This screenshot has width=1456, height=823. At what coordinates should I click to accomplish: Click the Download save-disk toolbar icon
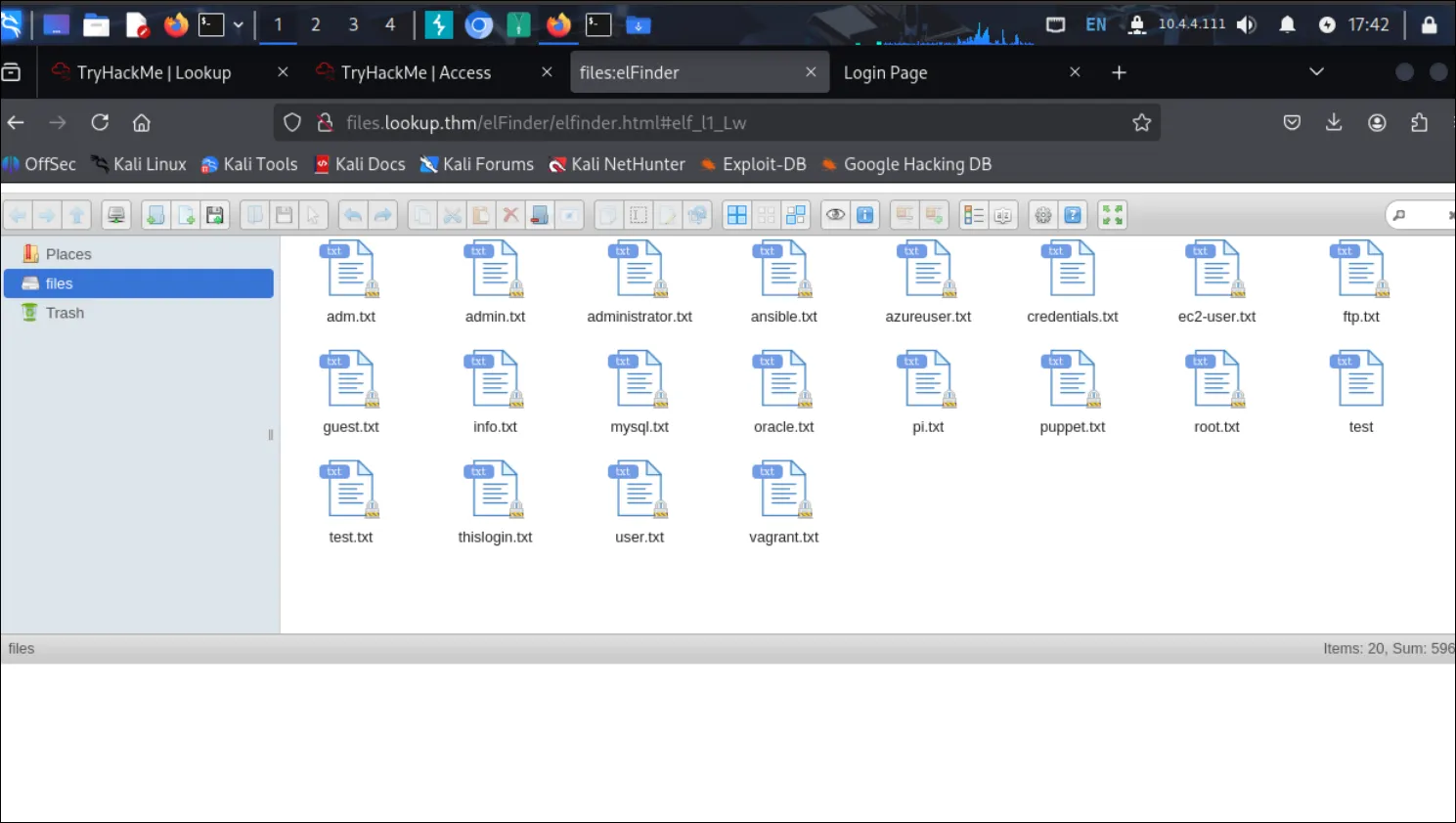284,215
